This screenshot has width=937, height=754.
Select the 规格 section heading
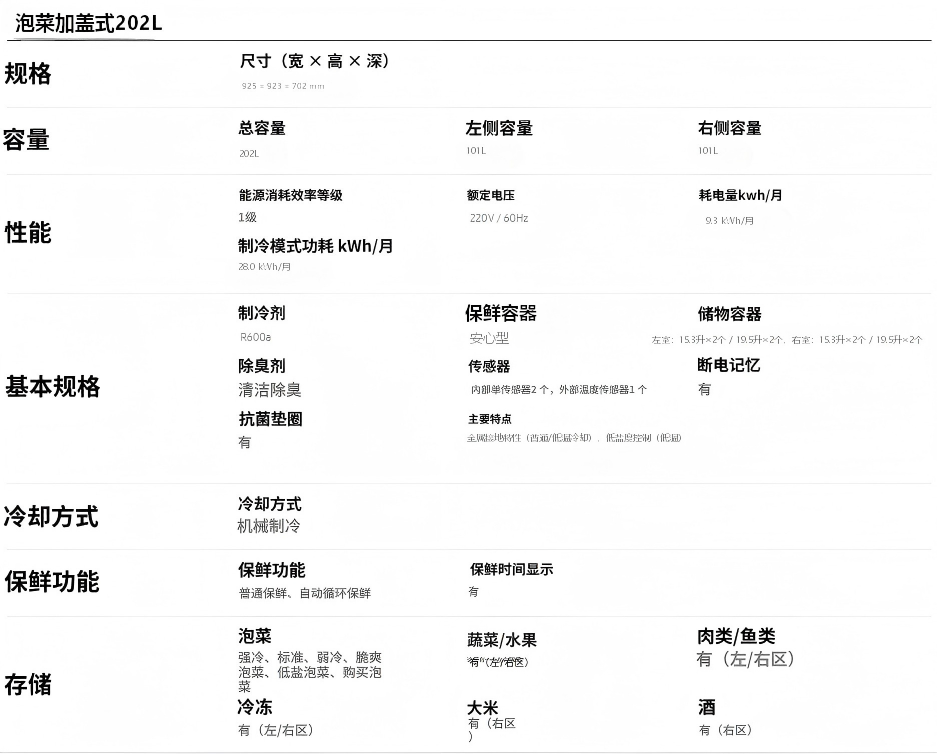(28, 74)
